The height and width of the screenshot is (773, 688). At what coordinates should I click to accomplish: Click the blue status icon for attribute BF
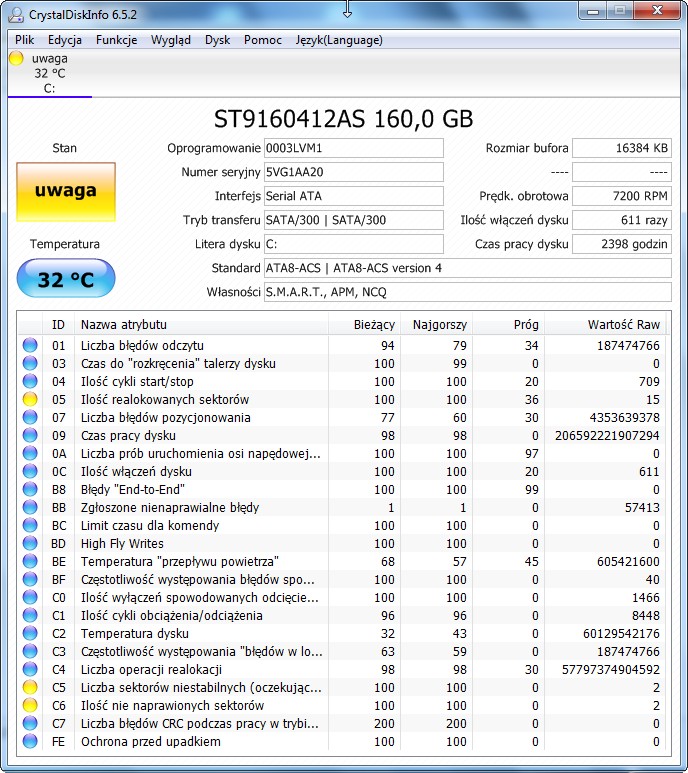(x=30, y=579)
